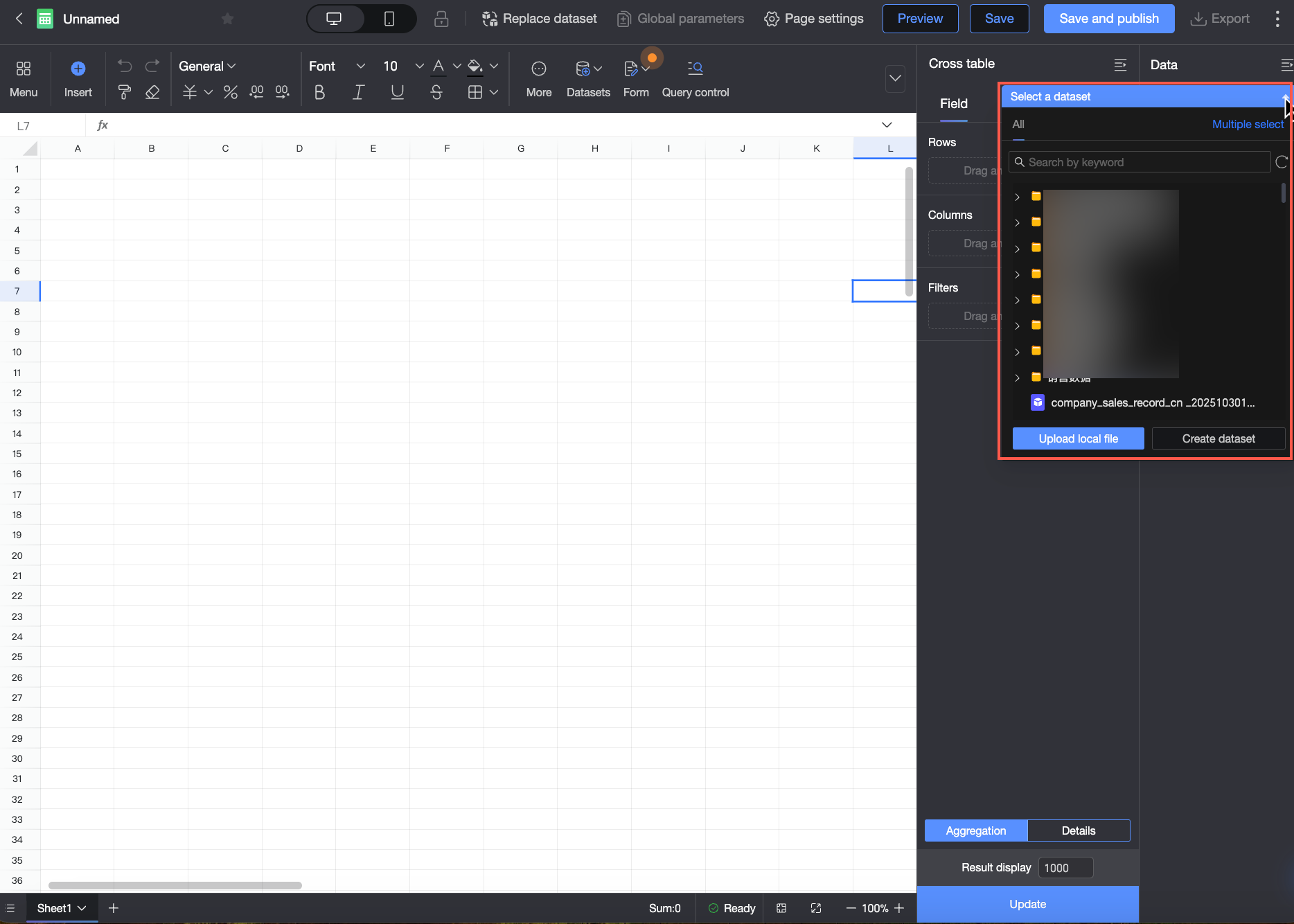Click the Preview button

920,19
